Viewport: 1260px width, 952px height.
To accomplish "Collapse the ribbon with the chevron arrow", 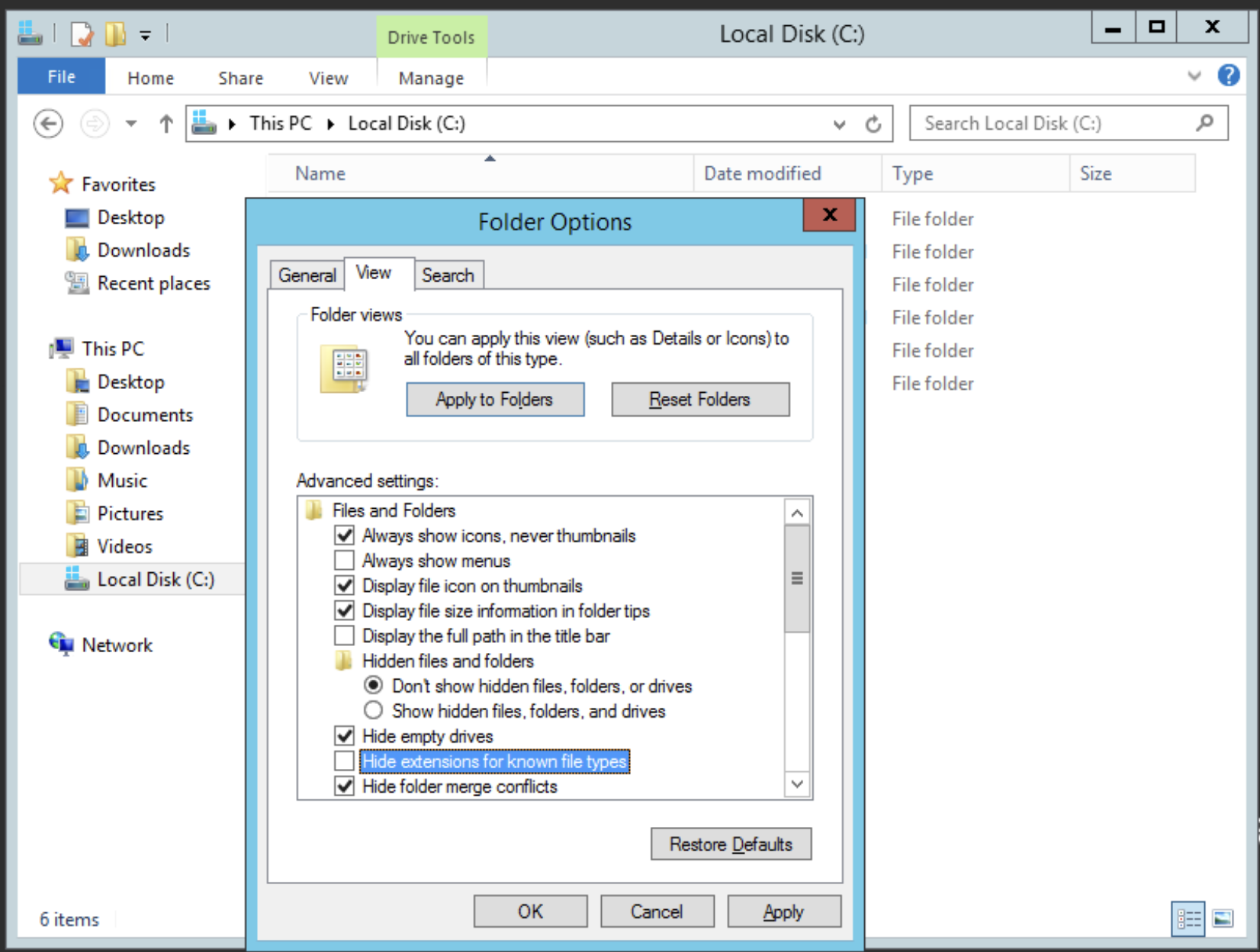I will (1194, 76).
